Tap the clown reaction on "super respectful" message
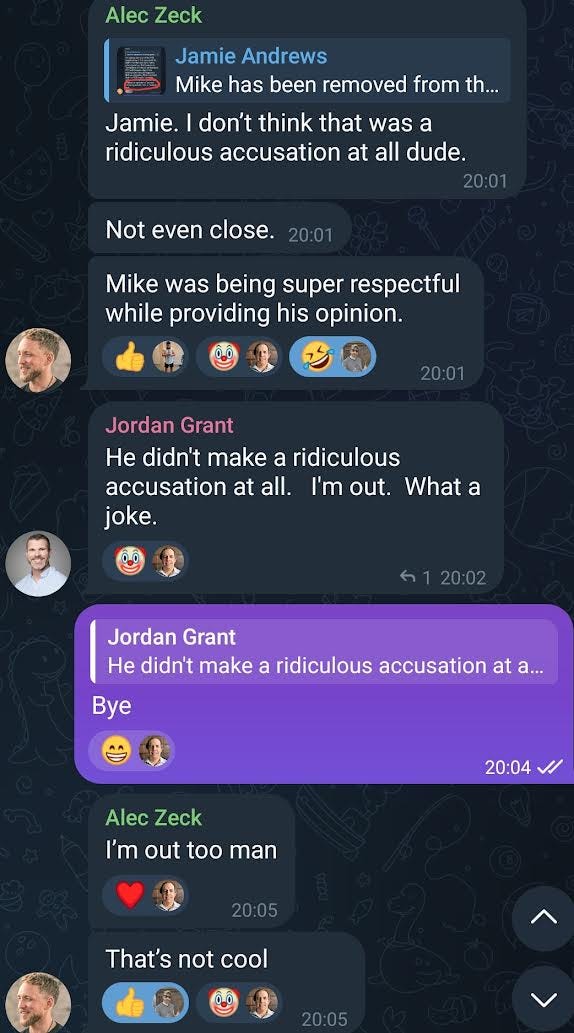 [239, 358]
